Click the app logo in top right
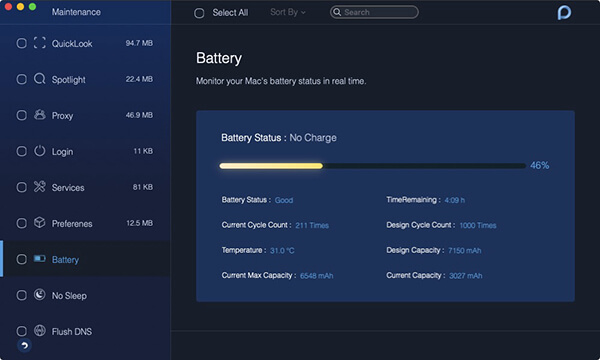Image resolution: width=600 pixels, height=360 pixels. click(564, 13)
